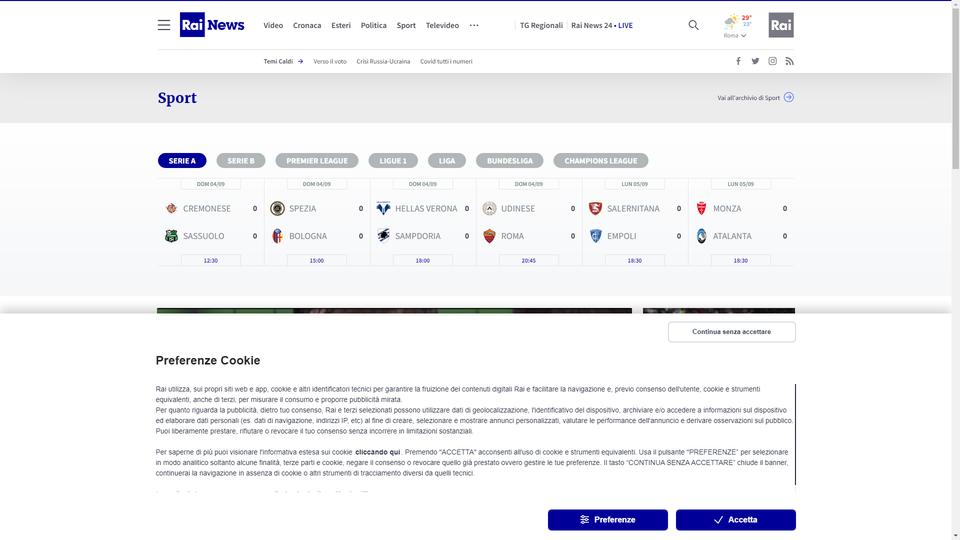Click the Salernitana team crest
The image size is (960, 540).
(x=595, y=208)
